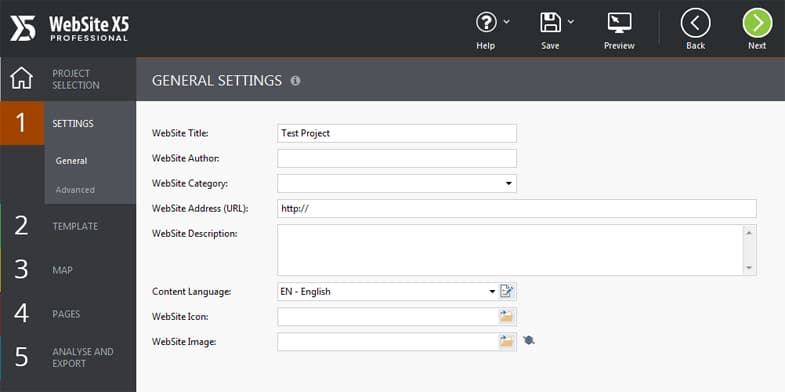This screenshot has width=785, height=392.
Task: Open the Content Language dropdown
Action: (492, 291)
